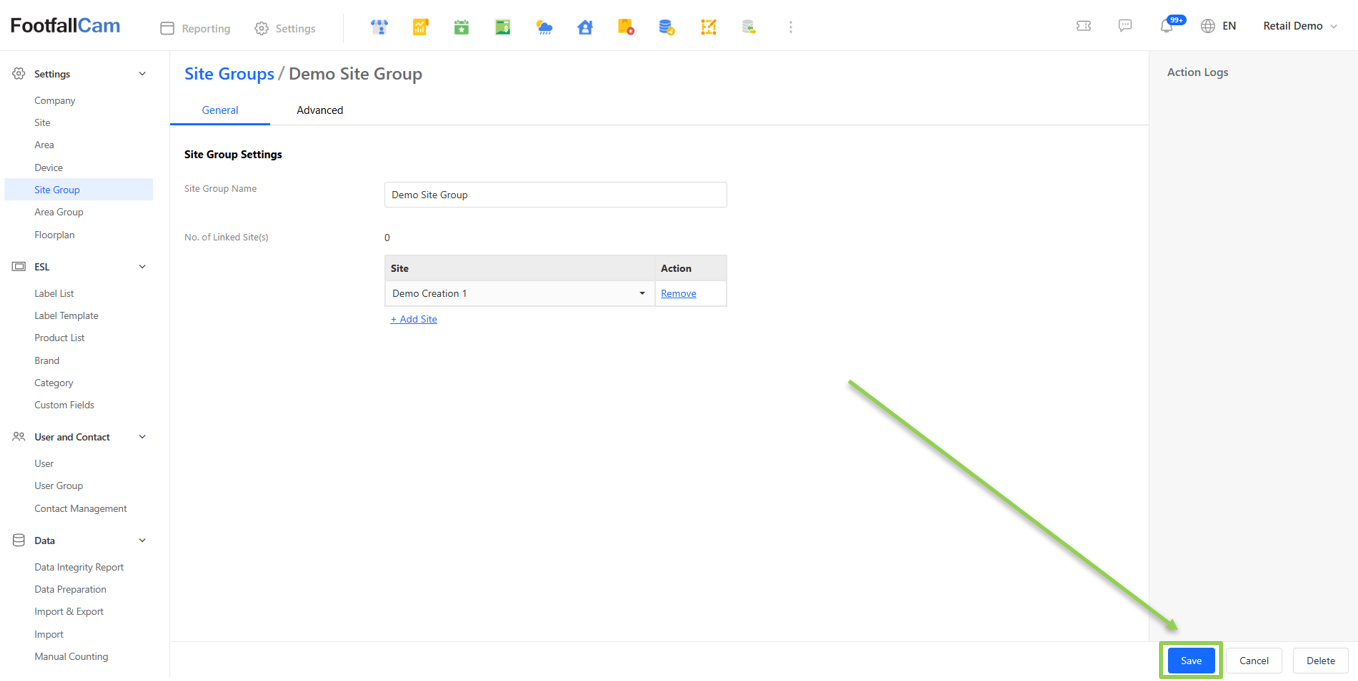The image size is (1358, 681).
Task: Open the blue house icon module
Action: point(585,28)
